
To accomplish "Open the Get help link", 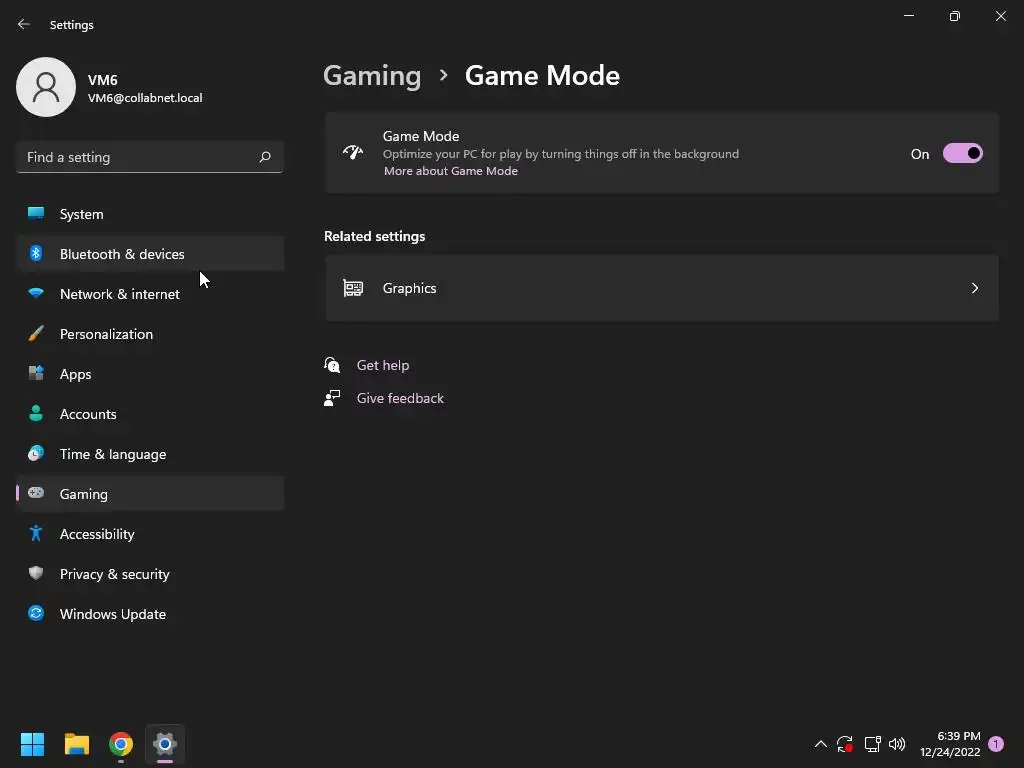I will [383, 365].
